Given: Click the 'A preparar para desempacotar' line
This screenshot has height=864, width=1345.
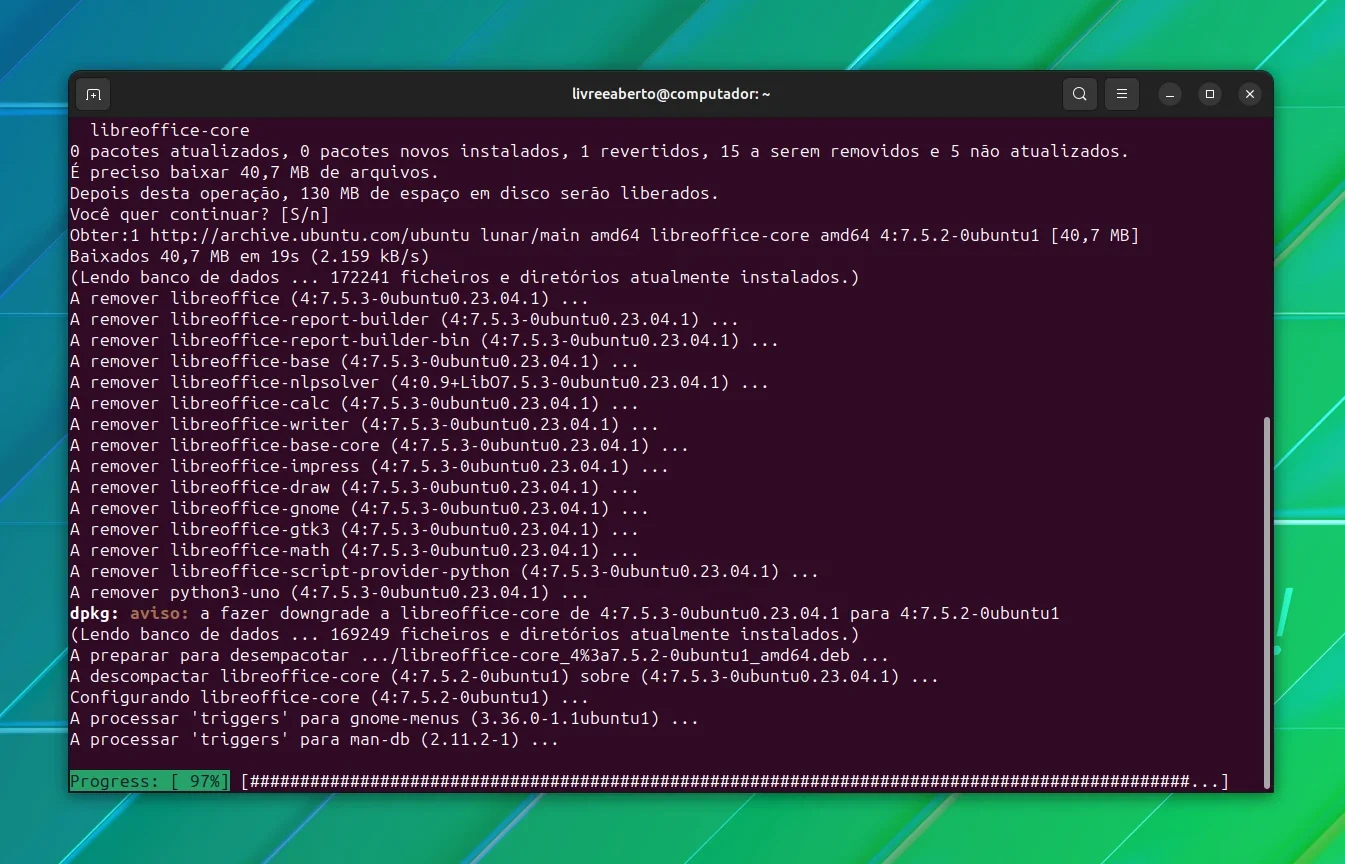Looking at the screenshot, I should click(x=480, y=655).
